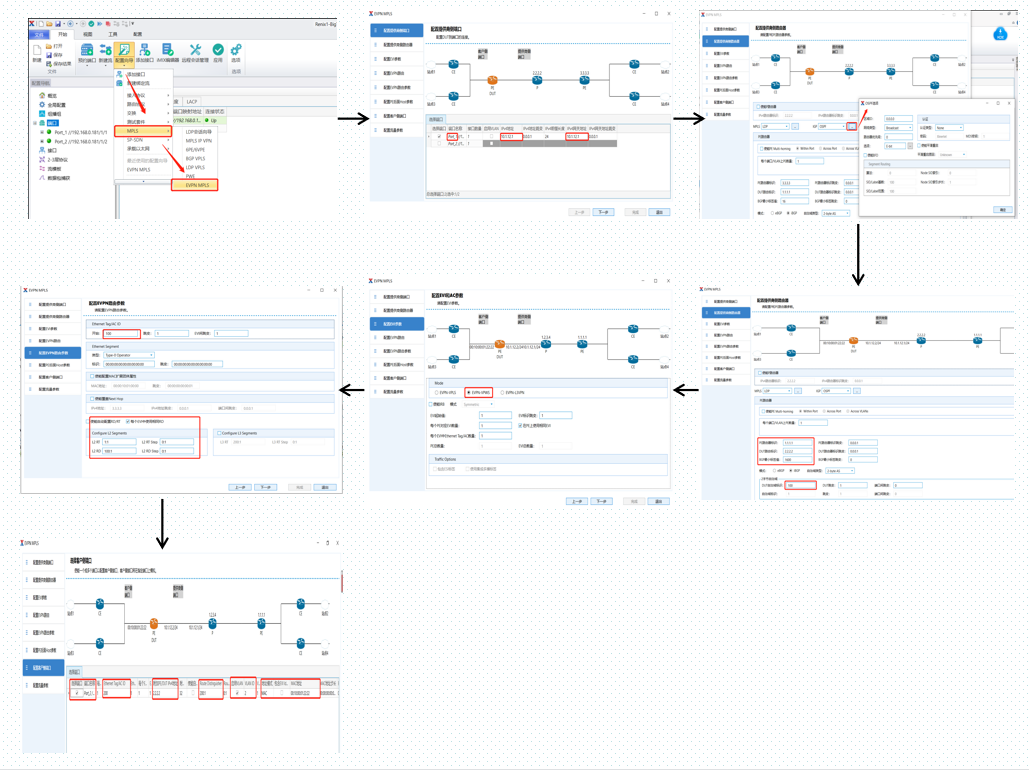Screen dimensions: 1029x770
Task: Click 下一步 in the provider-side port wizard
Action: 603,212
